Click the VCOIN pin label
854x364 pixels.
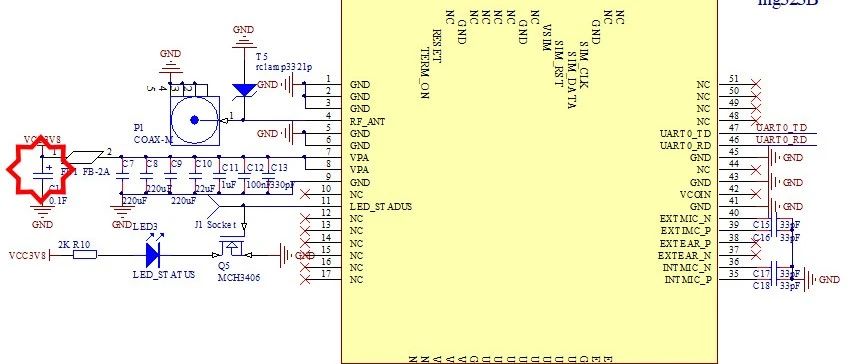(695, 194)
